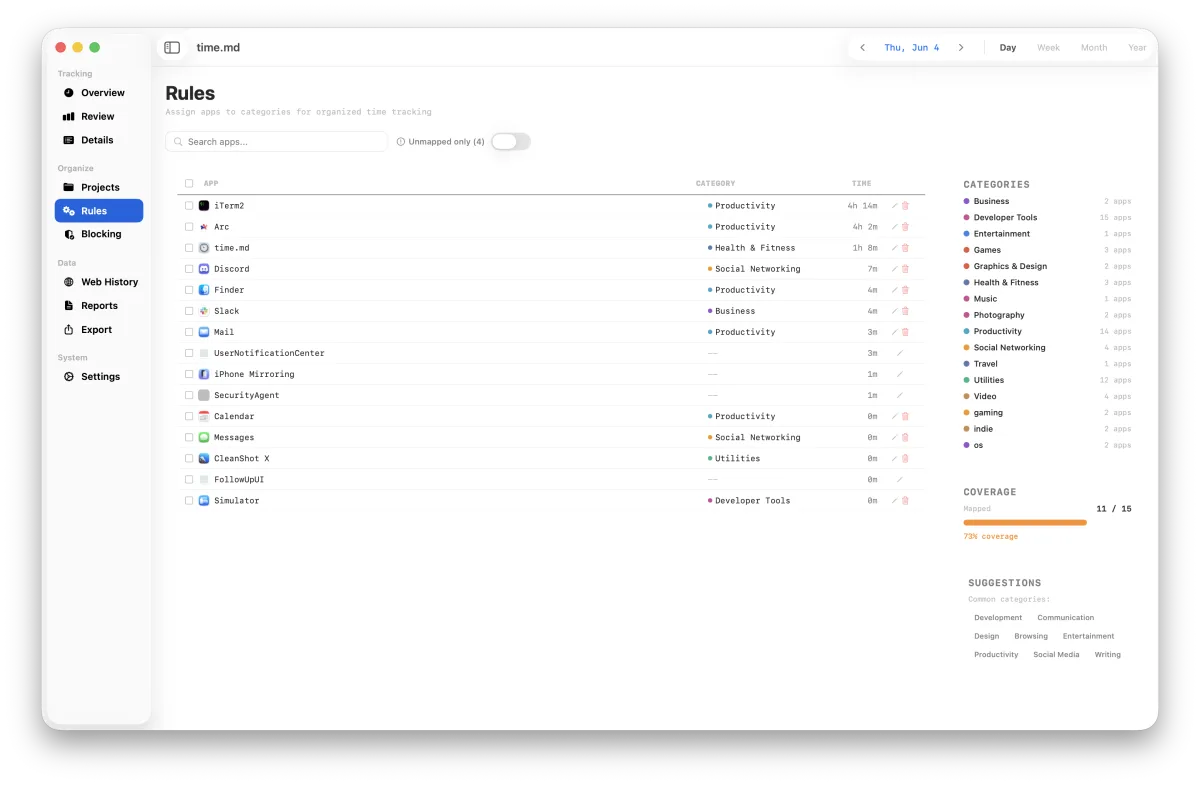1200x785 pixels.
Task: Click the Messages app icon
Action: pyautogui.click(x=204, y=437)
